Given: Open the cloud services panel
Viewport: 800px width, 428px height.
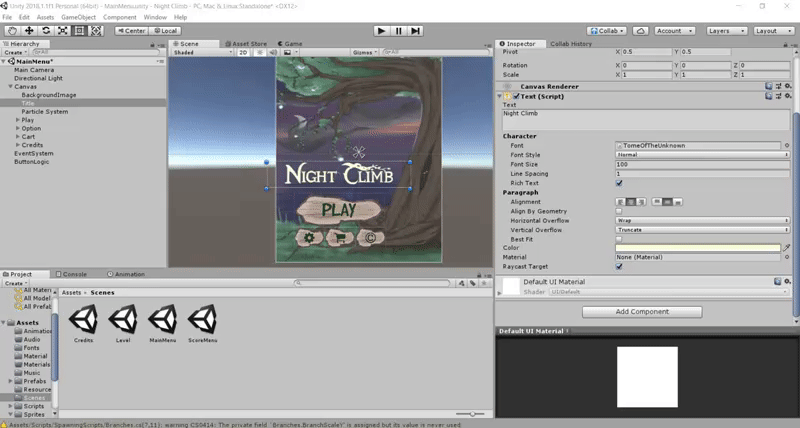Looking at the screenshot, I should pyautogui.click(x=641, y=31).
